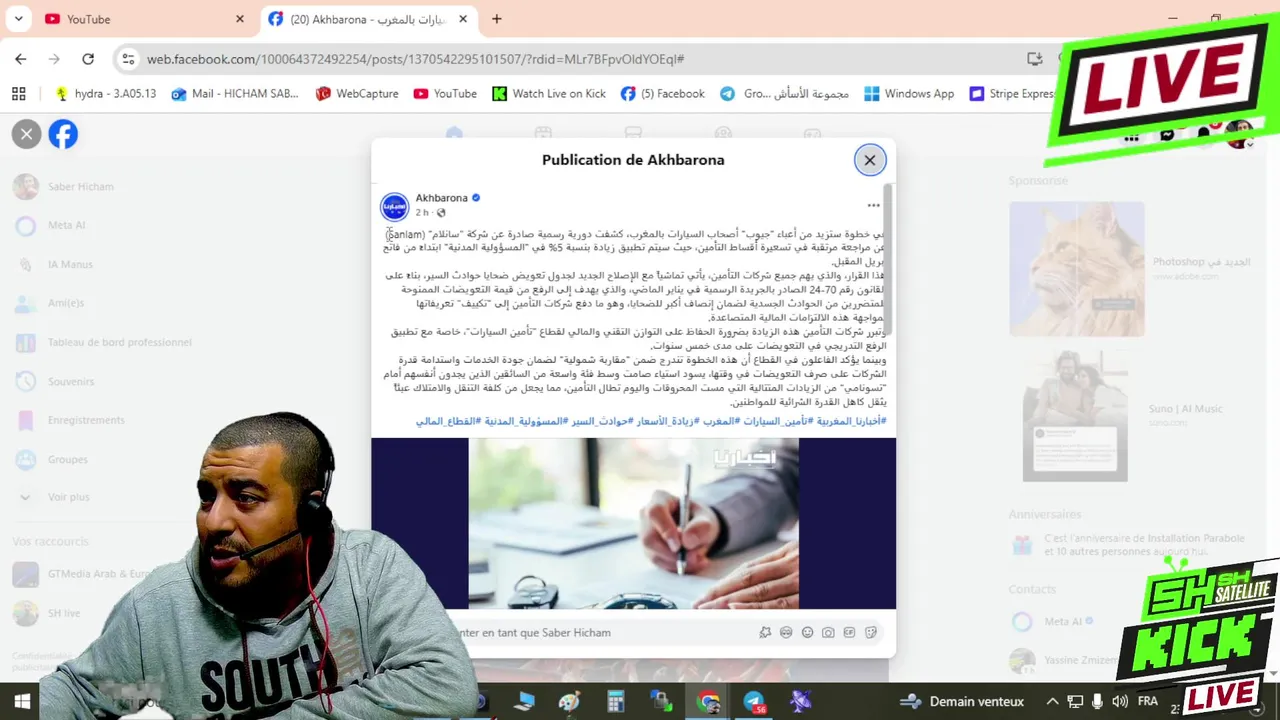Close the Akhbarona publication dialog
Viewport: 1280px width, 720px height.
(870, 160)
